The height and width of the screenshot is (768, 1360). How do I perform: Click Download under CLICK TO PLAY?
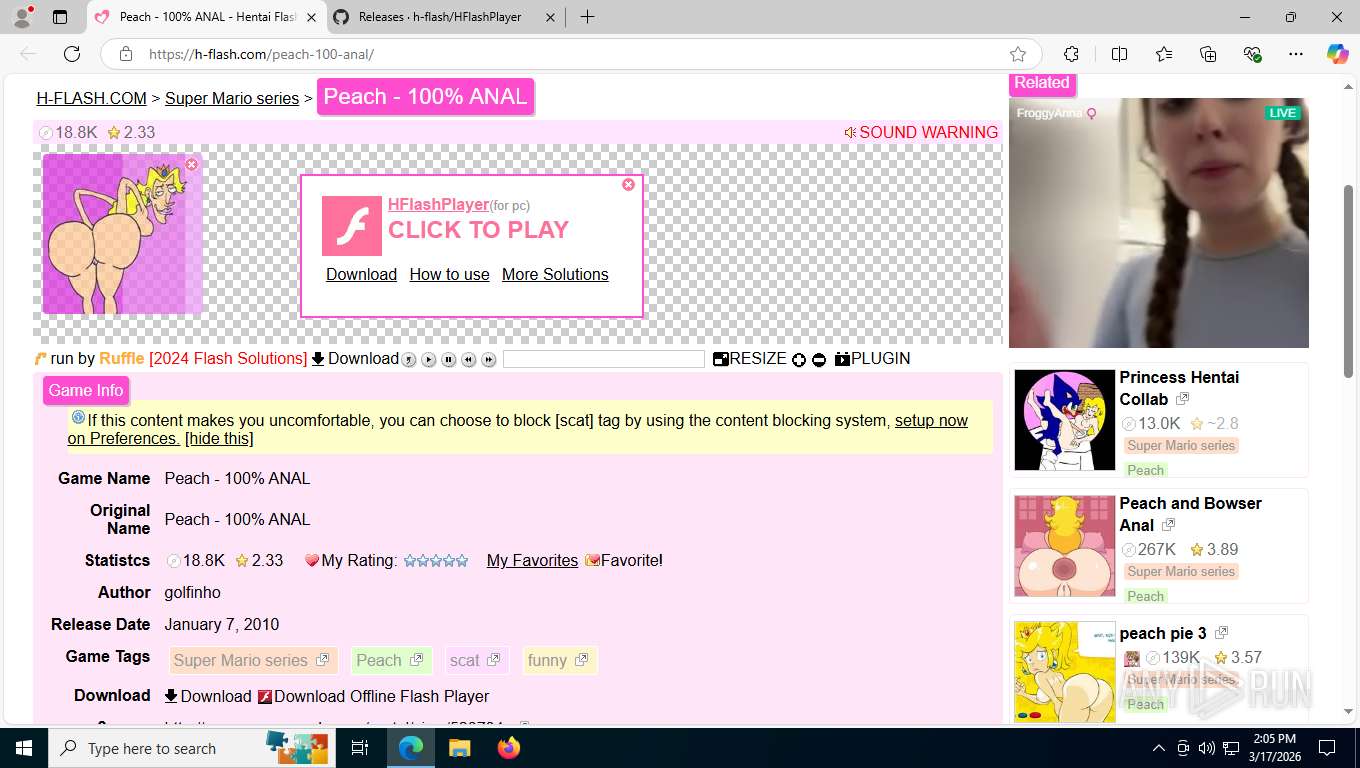(x=361, y=274)
